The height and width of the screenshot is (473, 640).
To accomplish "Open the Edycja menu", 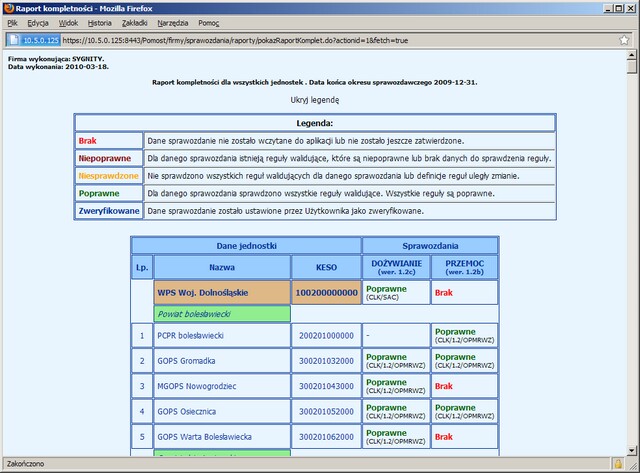I will pos(39,22).
